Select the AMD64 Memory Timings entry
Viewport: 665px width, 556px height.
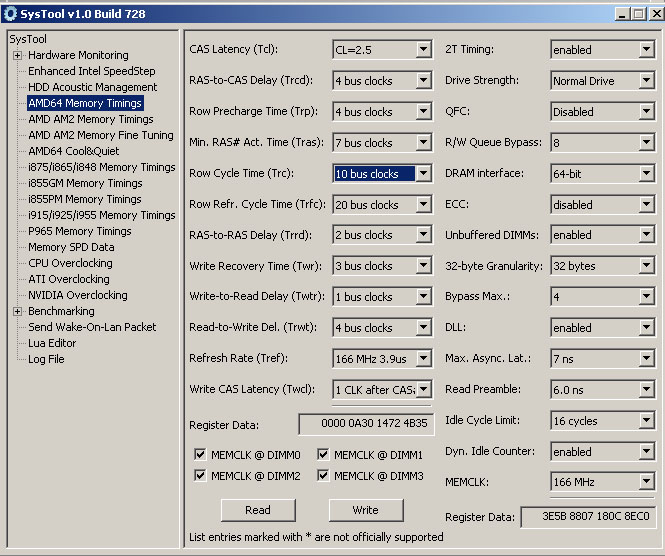85,103
